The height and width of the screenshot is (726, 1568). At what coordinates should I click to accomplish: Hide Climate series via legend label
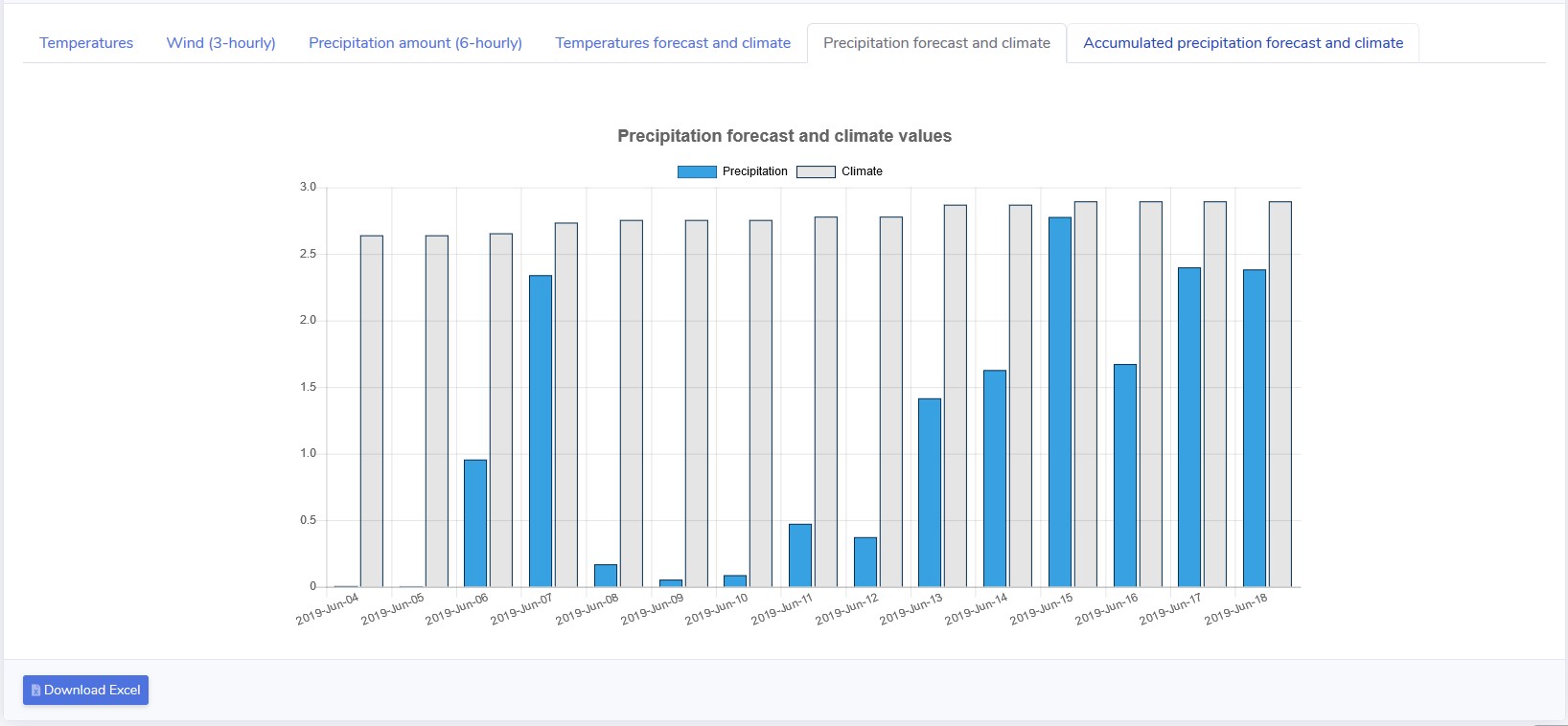point(862,171)
